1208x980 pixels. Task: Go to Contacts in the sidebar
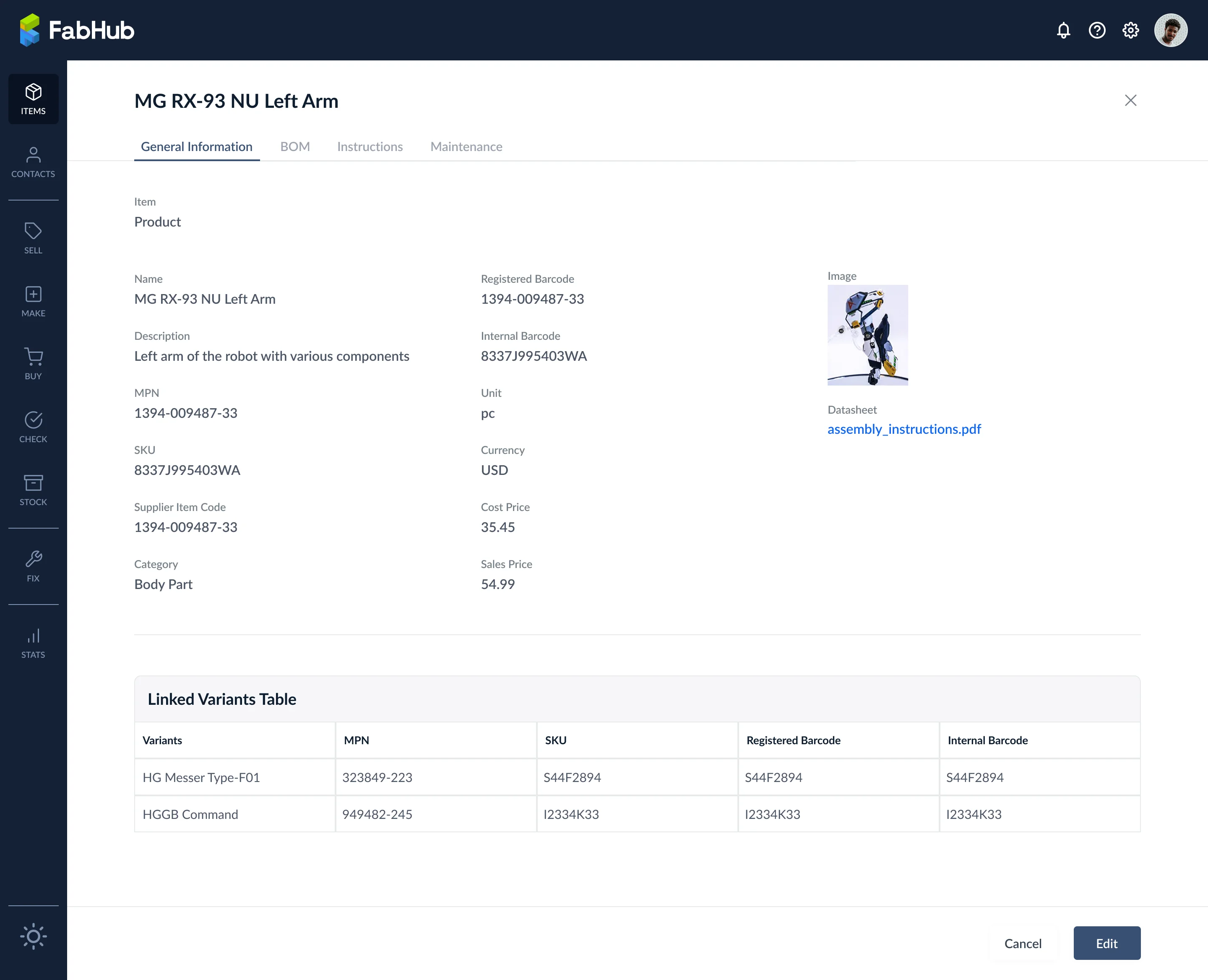pyautogui.click(x=33, y=163)
